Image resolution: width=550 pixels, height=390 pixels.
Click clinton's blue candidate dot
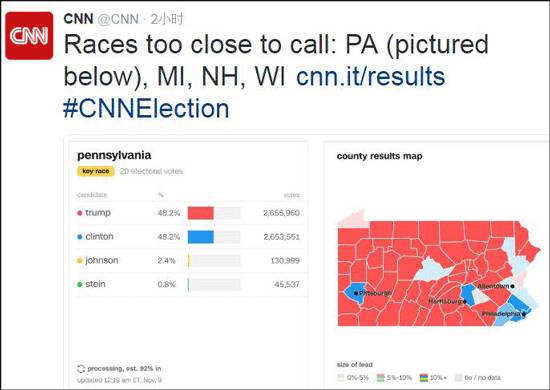point(80,237)
